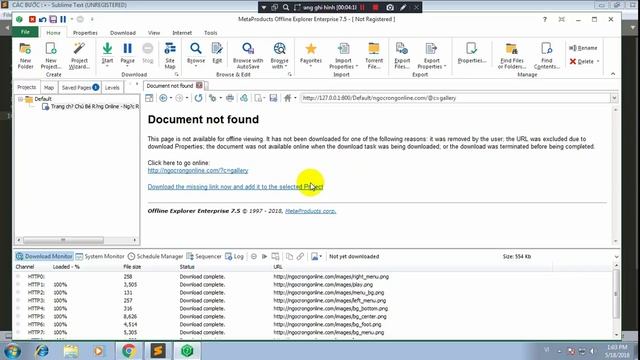
Task: Click the address bar URL field
Action: (455, 98)
